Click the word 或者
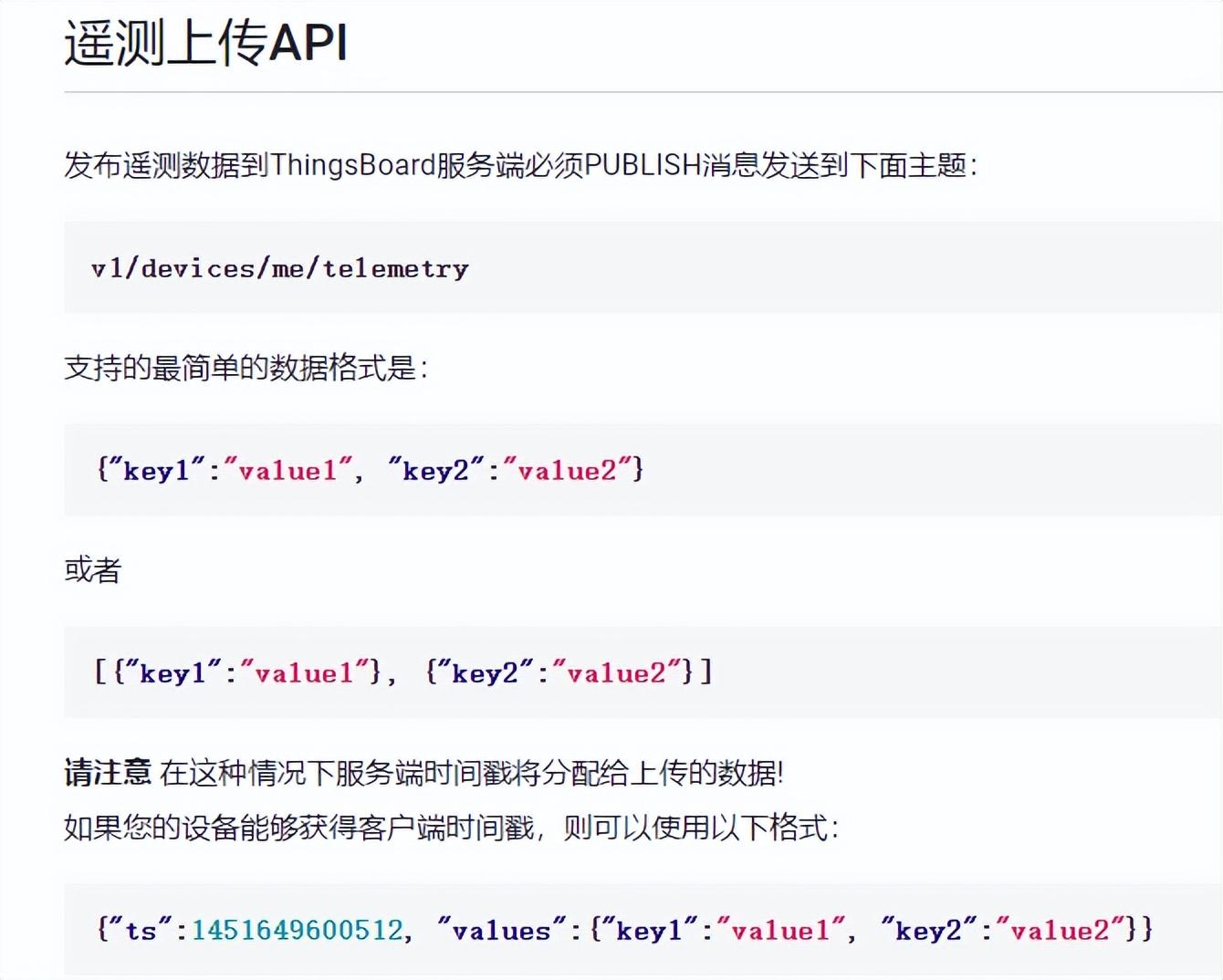Image resolution: width=1223 pixels, height=980 pixels. (x=92, y=570)
